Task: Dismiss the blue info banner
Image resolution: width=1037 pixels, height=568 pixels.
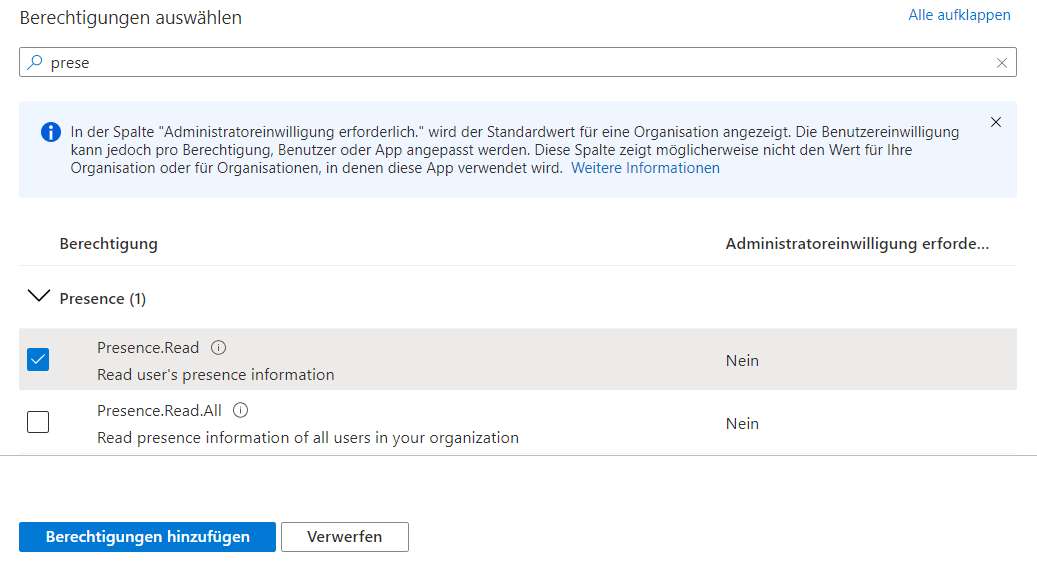Action: click(995, 122)
